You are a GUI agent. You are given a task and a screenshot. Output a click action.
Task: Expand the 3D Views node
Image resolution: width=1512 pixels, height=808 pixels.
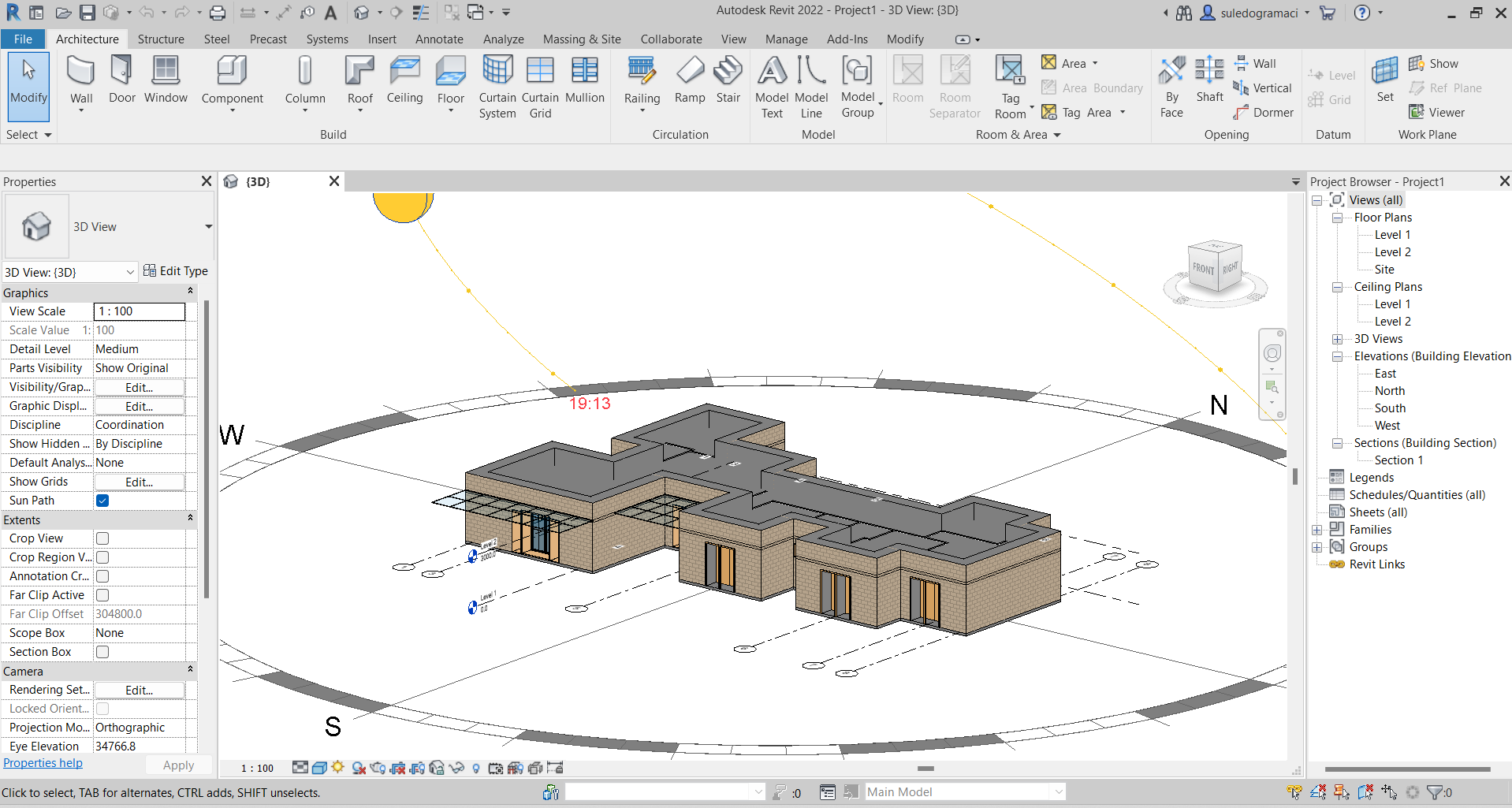(x=1337, y=338)
